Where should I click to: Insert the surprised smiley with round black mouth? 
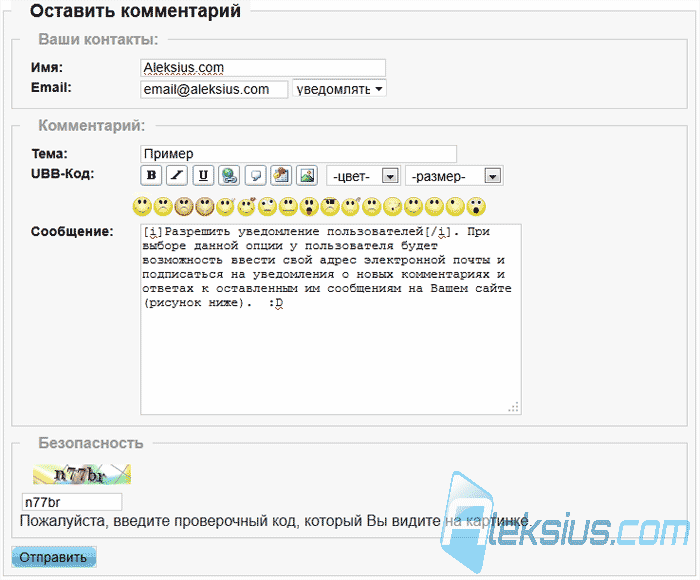pyautogui.click(x=476, y=207)
